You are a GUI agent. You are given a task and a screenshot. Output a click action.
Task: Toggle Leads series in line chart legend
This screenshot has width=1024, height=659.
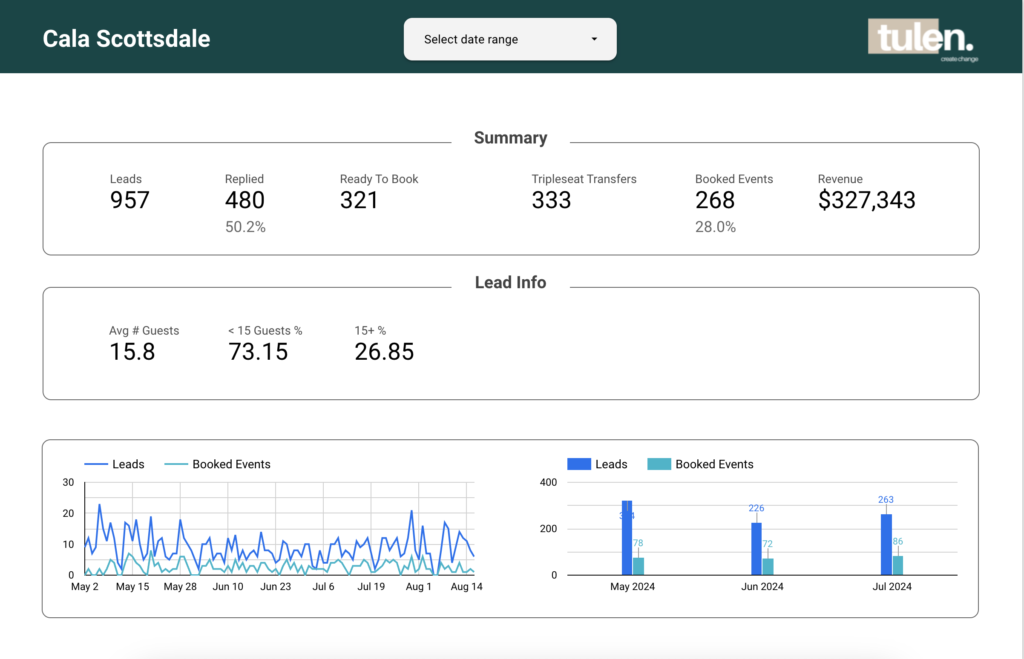pyautogui.click(x=115, y=464)
